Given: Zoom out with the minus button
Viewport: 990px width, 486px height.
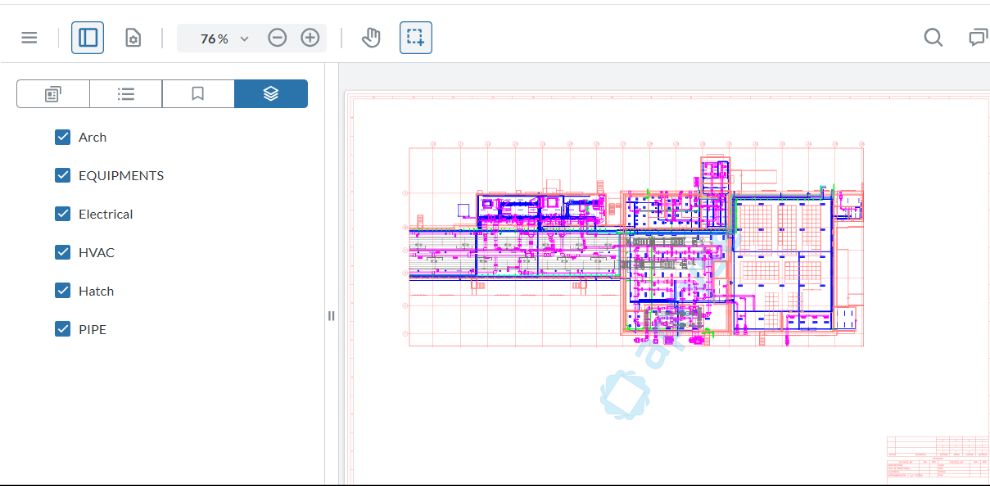Looking at the screenshot, I should [x=277, y=38].
